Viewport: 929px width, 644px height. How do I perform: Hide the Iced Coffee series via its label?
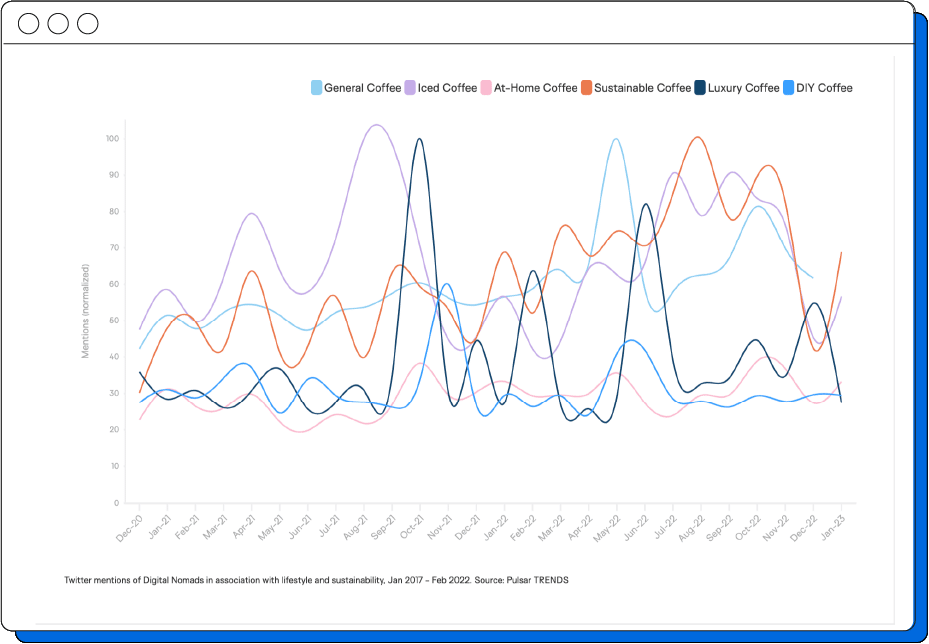pos(447,88)
